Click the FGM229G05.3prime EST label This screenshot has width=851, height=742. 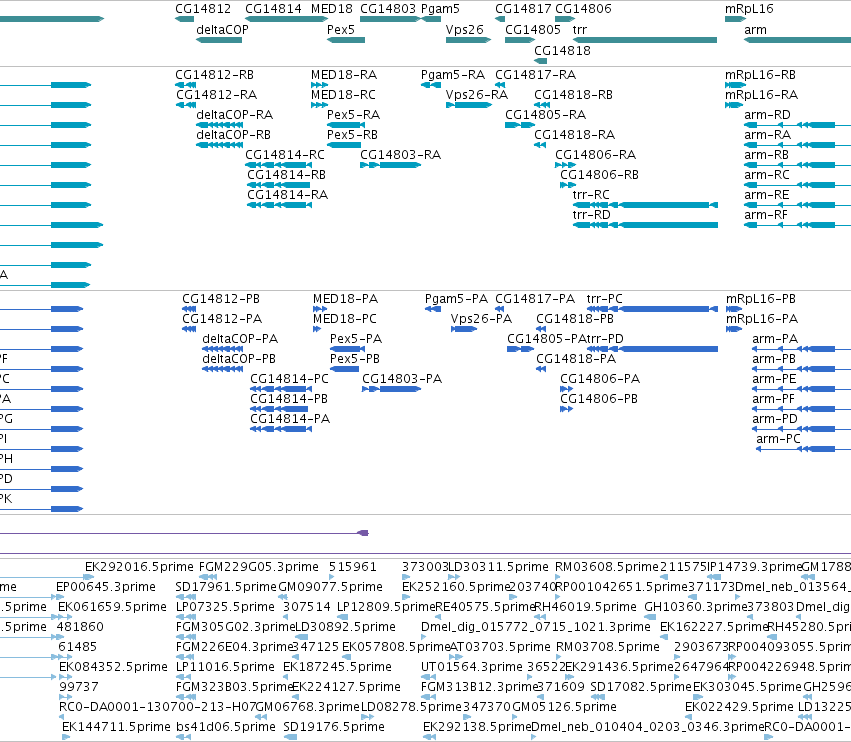(x=259, y=567)
